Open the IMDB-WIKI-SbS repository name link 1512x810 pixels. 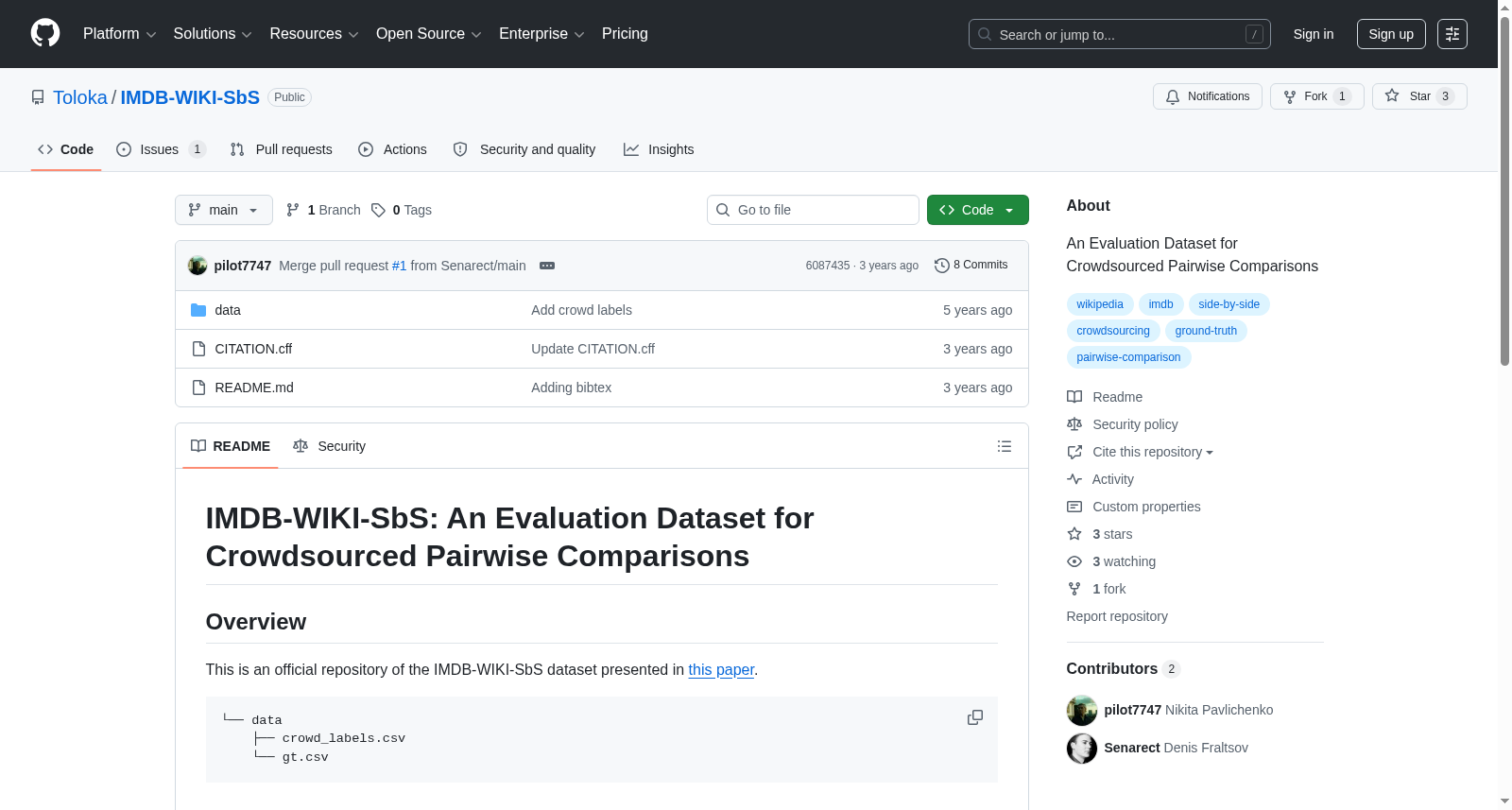(x=190, y=97)
